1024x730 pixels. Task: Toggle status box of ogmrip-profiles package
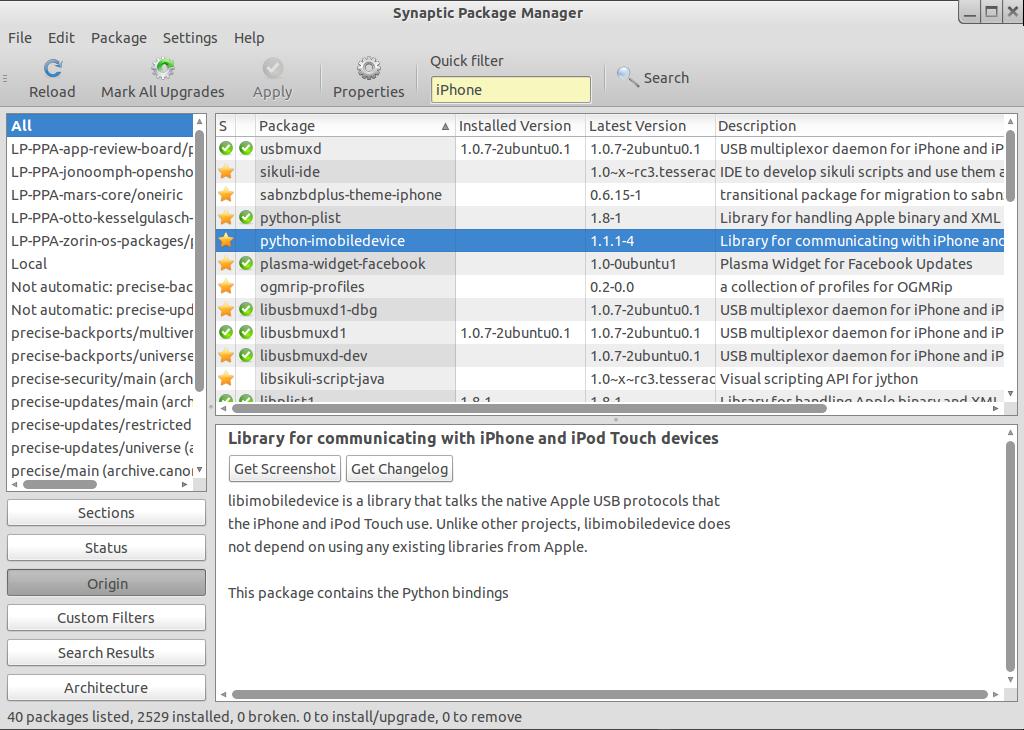(226, 287)
